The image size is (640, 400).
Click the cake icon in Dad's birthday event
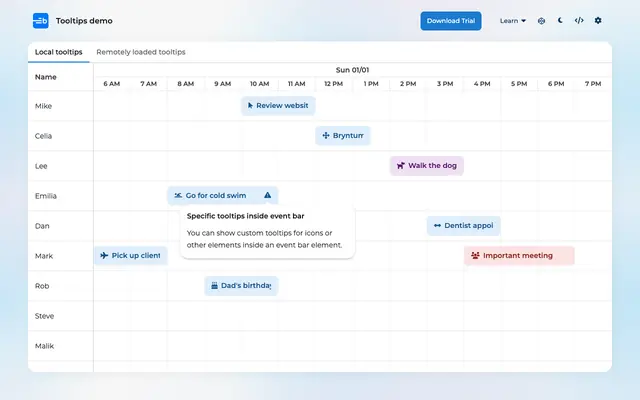click(x=214, y=285)
